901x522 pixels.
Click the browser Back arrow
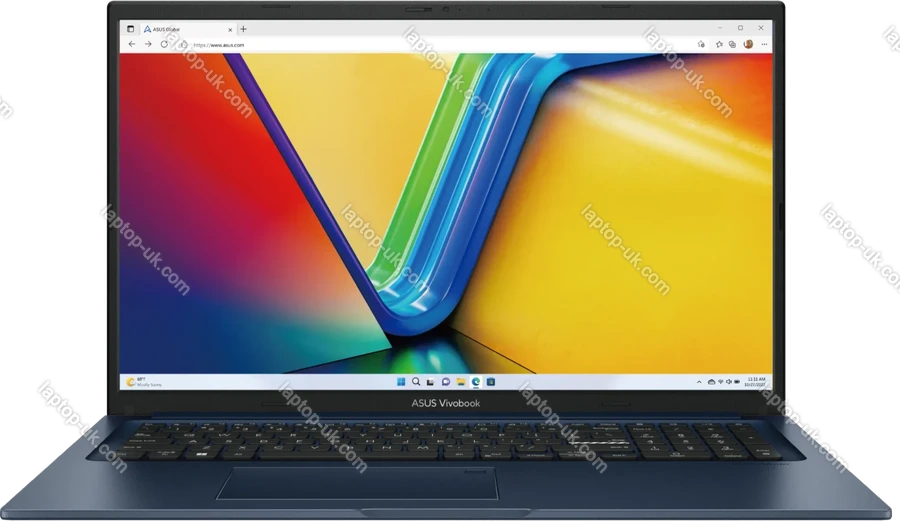[x=132, y=44]
